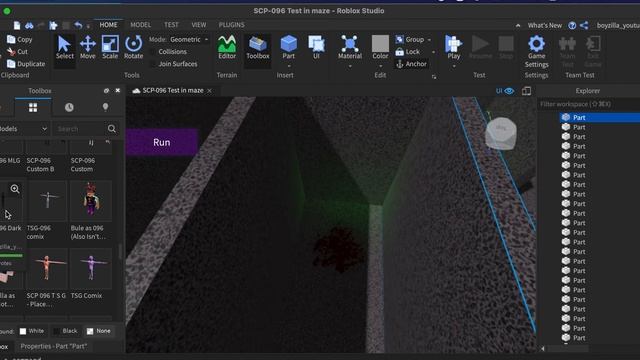Viewport: 640px width, 360px height.
Task: Open Game Settings
Action: 536,51
